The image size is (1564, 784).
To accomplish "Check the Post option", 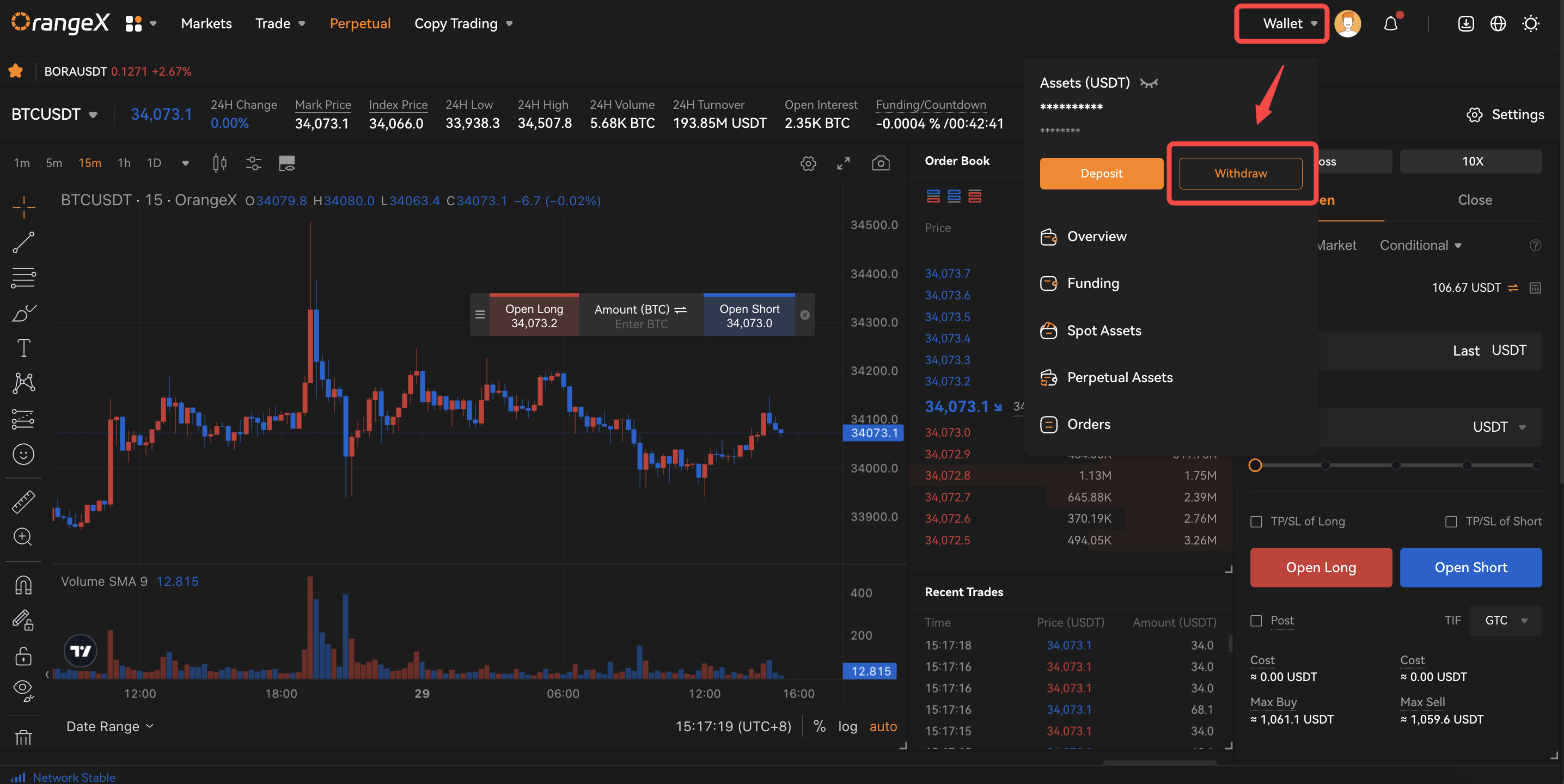I will 1256,621.
